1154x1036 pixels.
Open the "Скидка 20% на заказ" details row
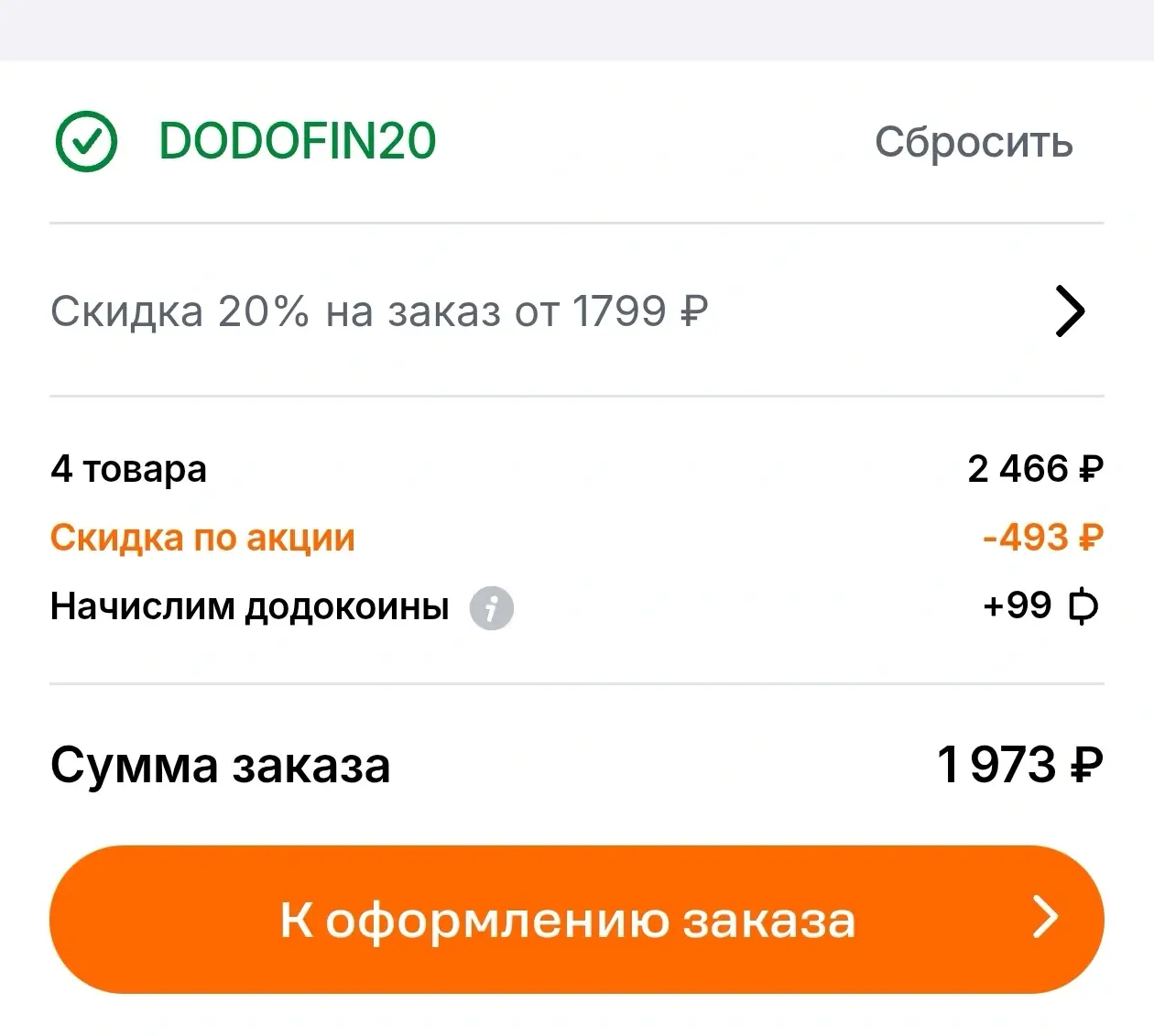379,311
